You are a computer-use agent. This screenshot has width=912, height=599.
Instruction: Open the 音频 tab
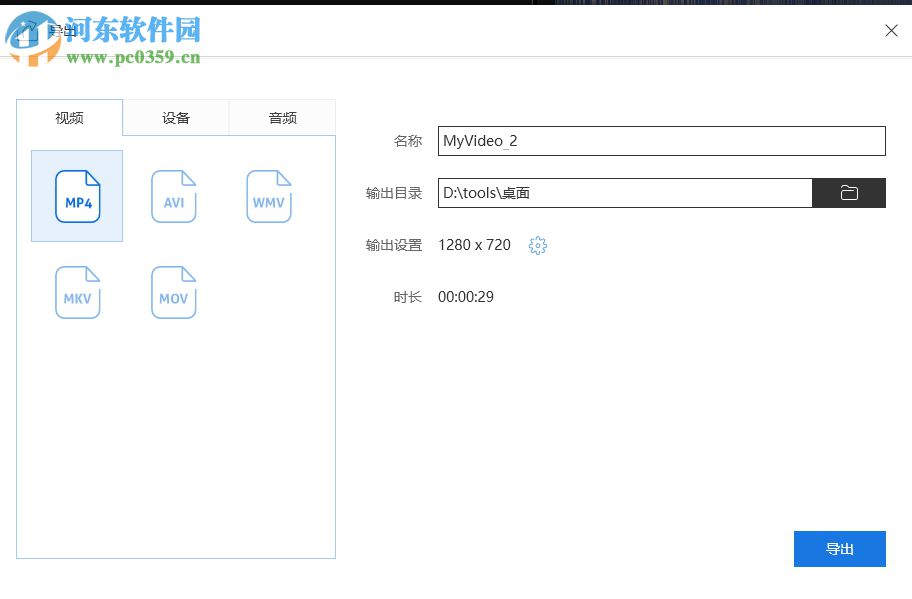tap(282, 117)
